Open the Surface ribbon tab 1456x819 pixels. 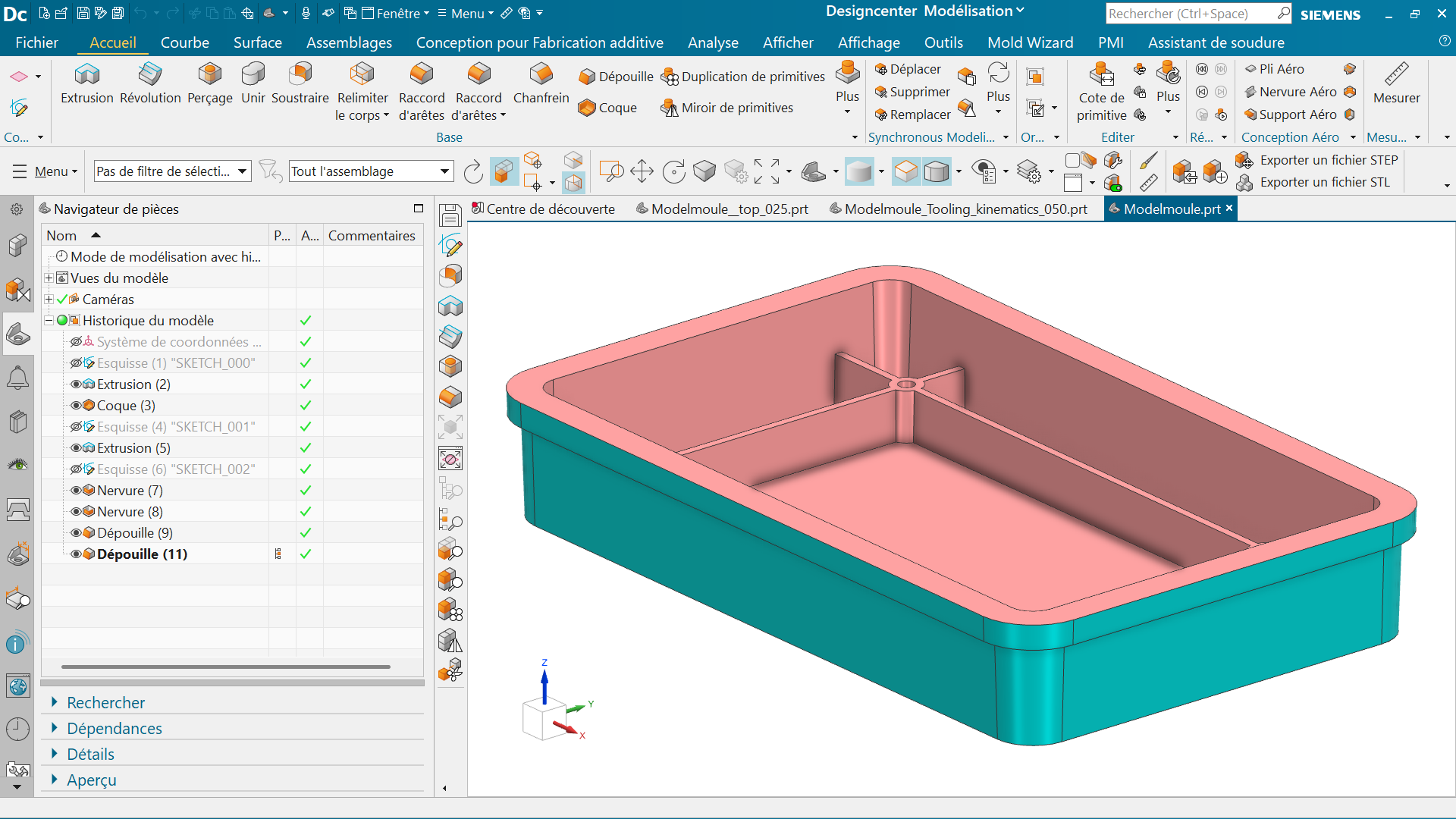258,42
